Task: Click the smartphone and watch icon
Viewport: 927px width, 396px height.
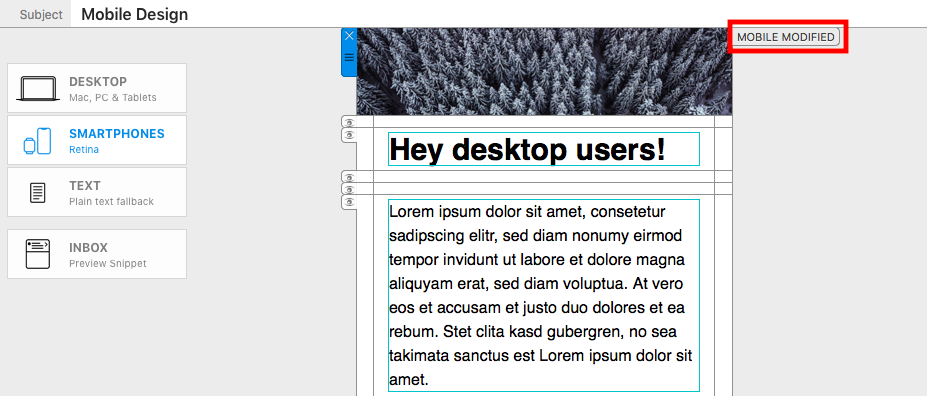Action: pos(37,141)
